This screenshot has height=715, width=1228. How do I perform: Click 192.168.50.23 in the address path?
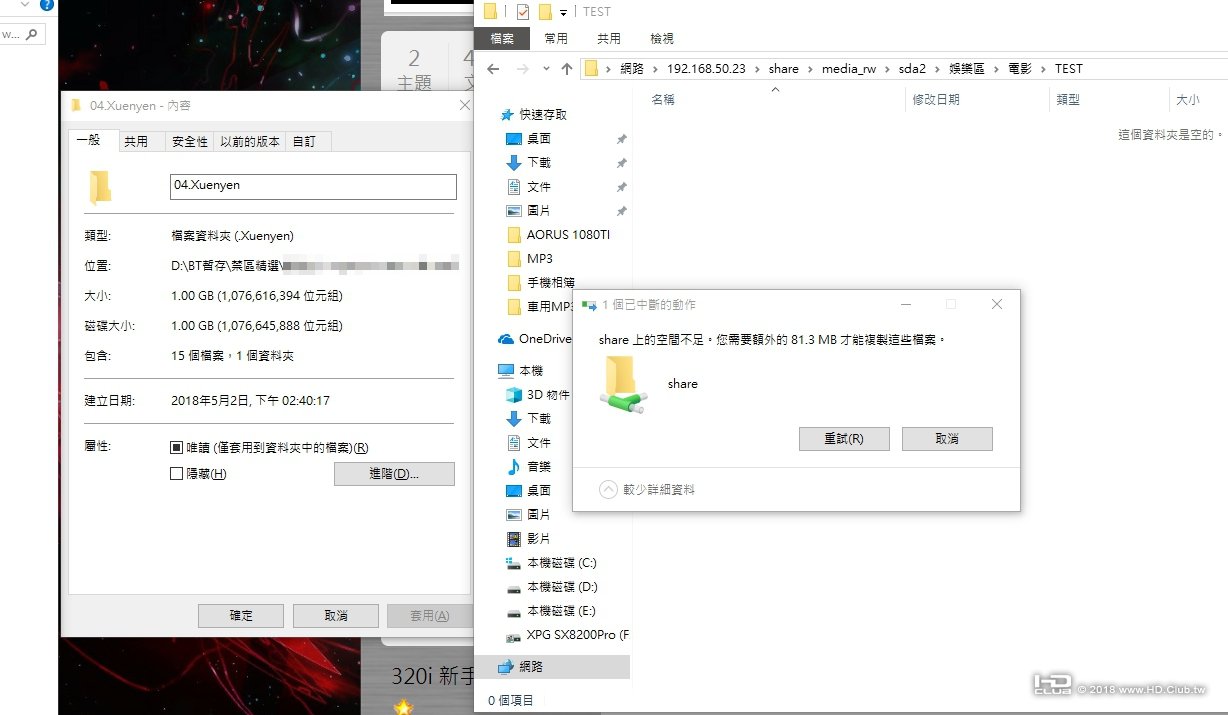click(706, 69)
